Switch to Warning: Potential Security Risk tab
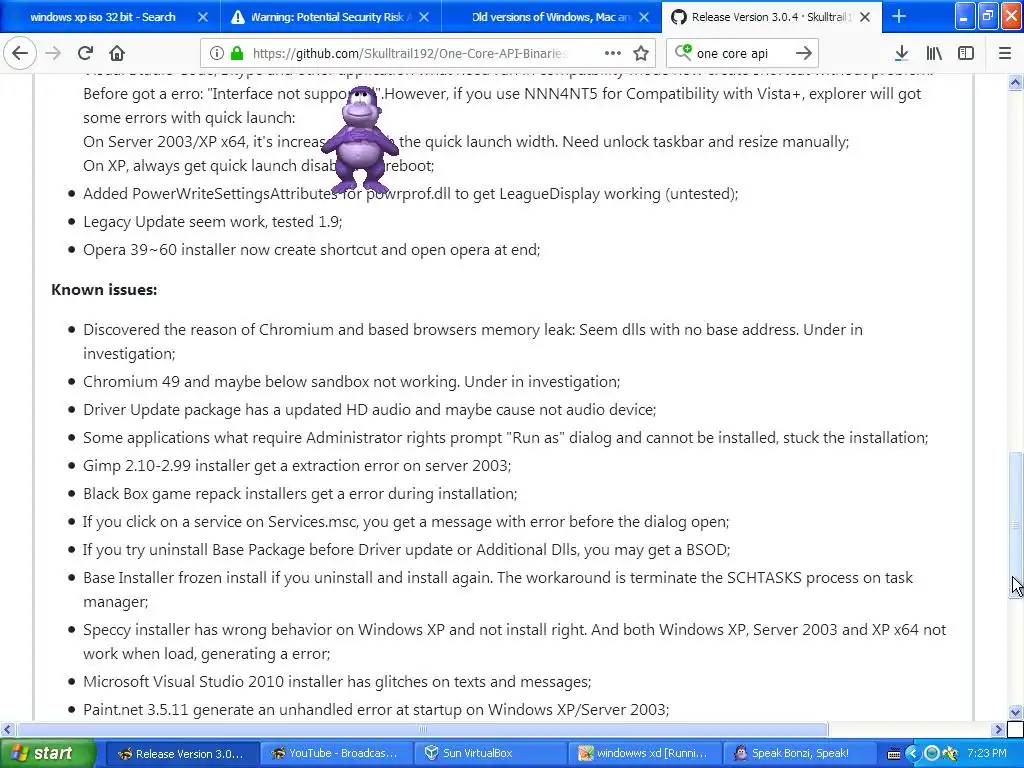 (x=330, y=17)
